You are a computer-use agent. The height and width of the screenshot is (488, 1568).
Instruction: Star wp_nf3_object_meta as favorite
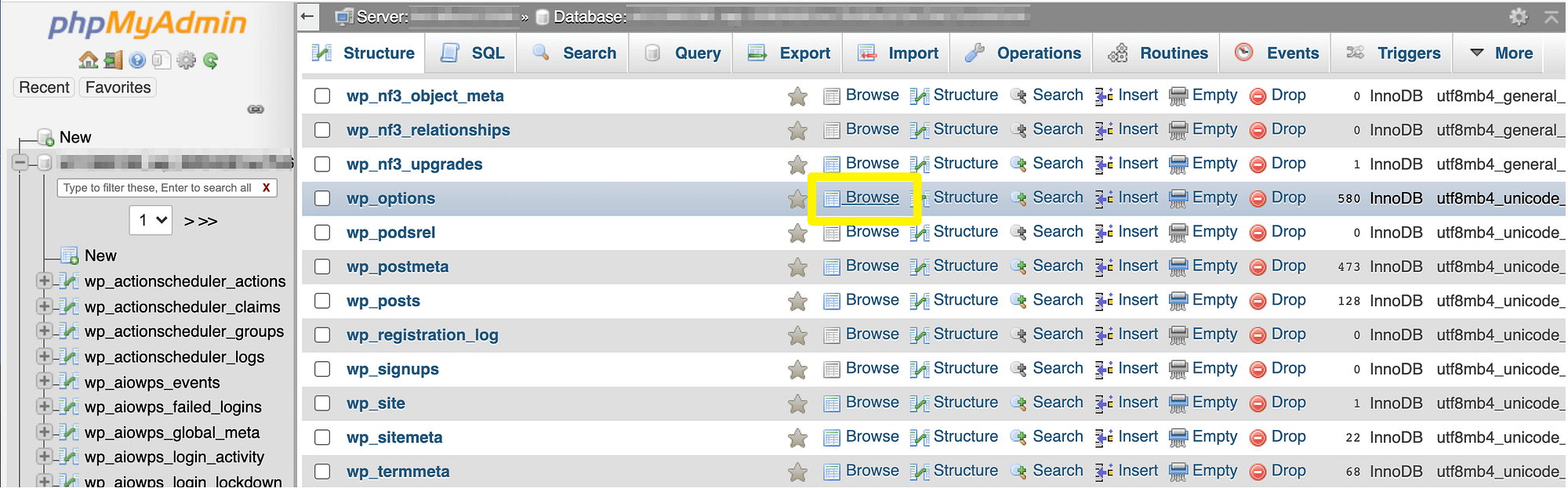pos(797,96)
